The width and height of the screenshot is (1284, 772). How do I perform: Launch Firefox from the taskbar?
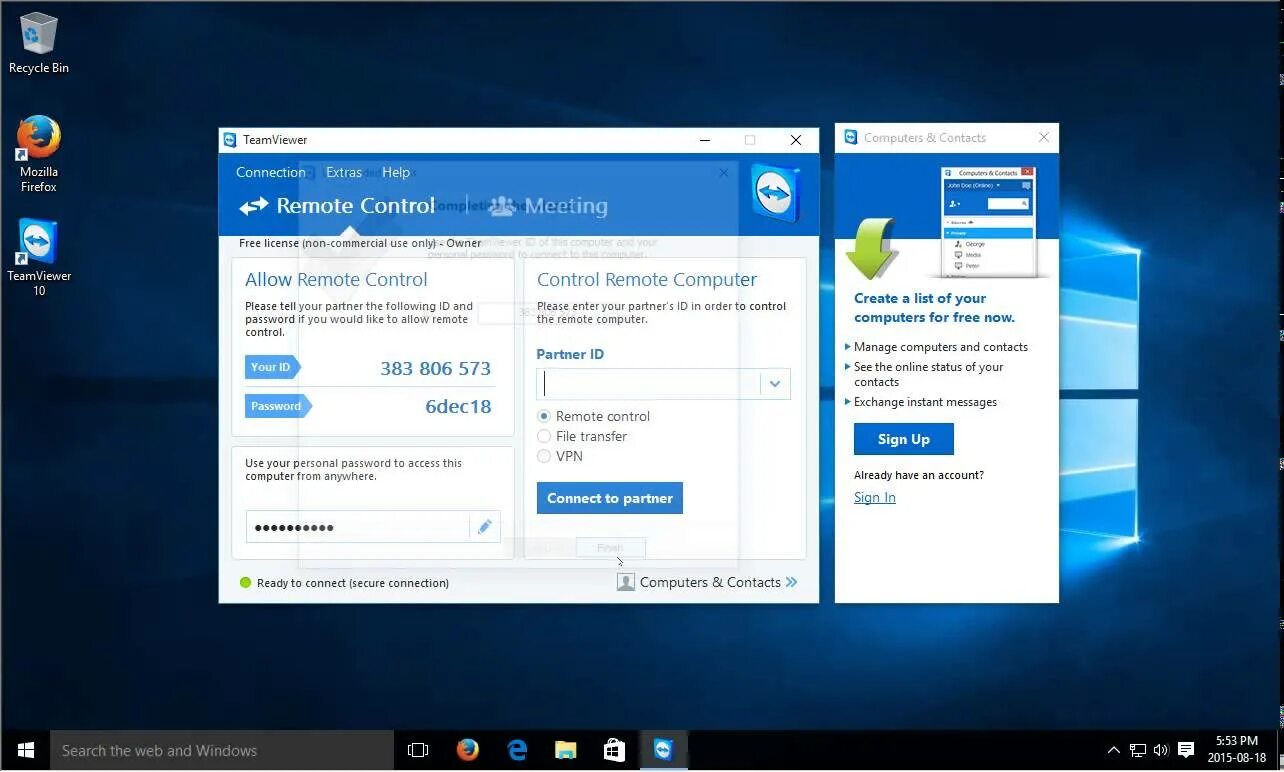(467, 749)
